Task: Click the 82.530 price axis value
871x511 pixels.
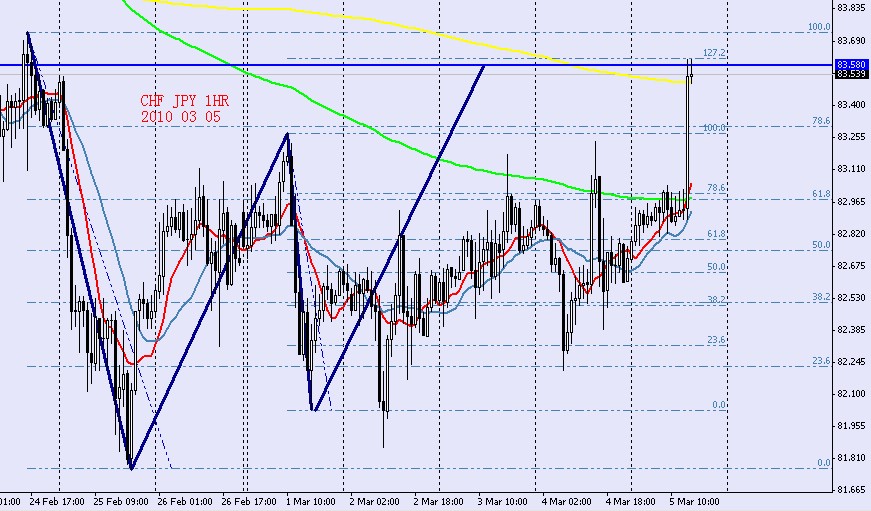Action: click(852, 298)
